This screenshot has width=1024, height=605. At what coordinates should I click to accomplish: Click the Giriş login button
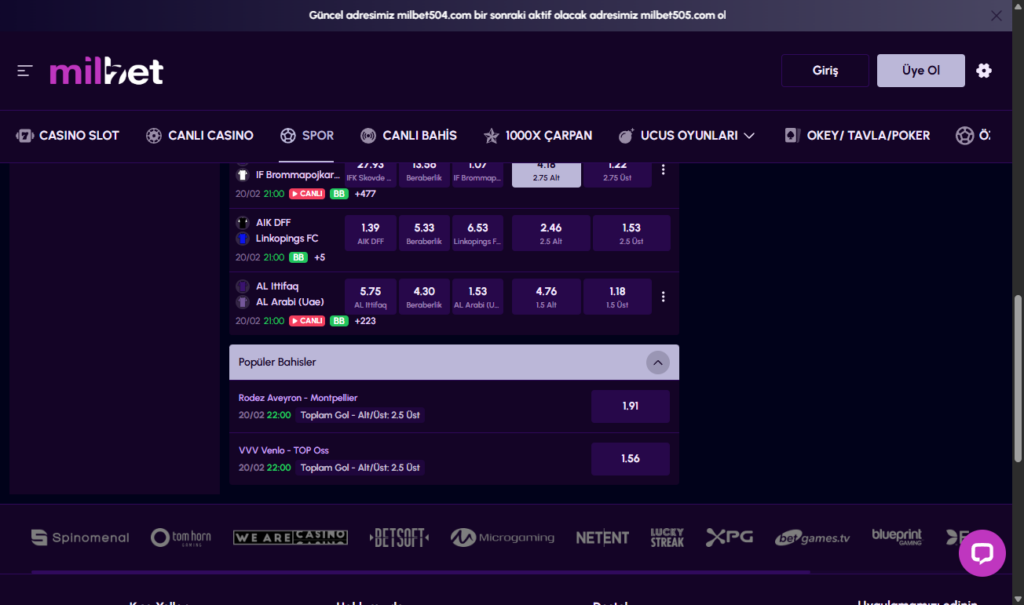coord(825,71)
